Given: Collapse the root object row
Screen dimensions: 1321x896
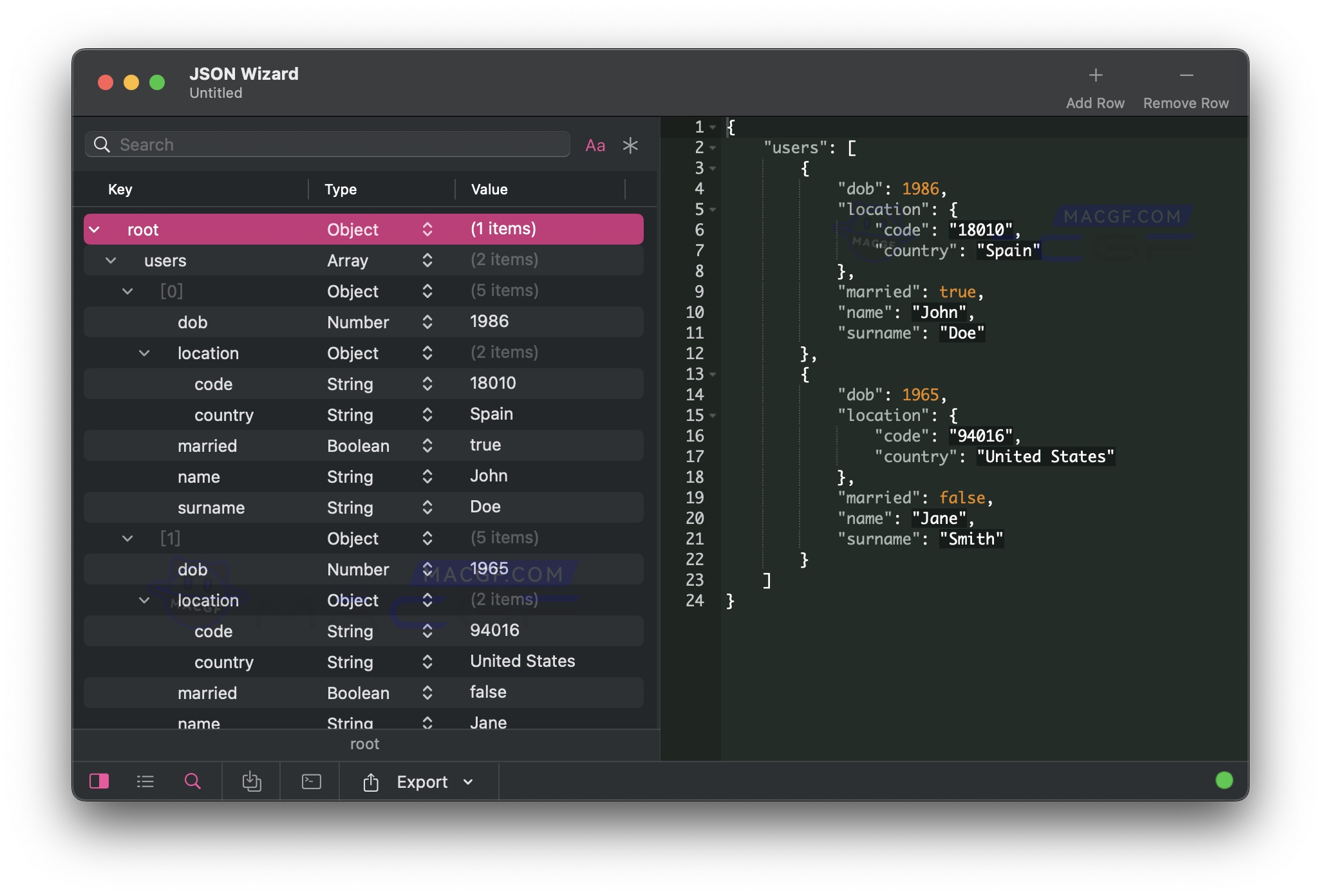Looking at the screenshot, I should [95, 229].
